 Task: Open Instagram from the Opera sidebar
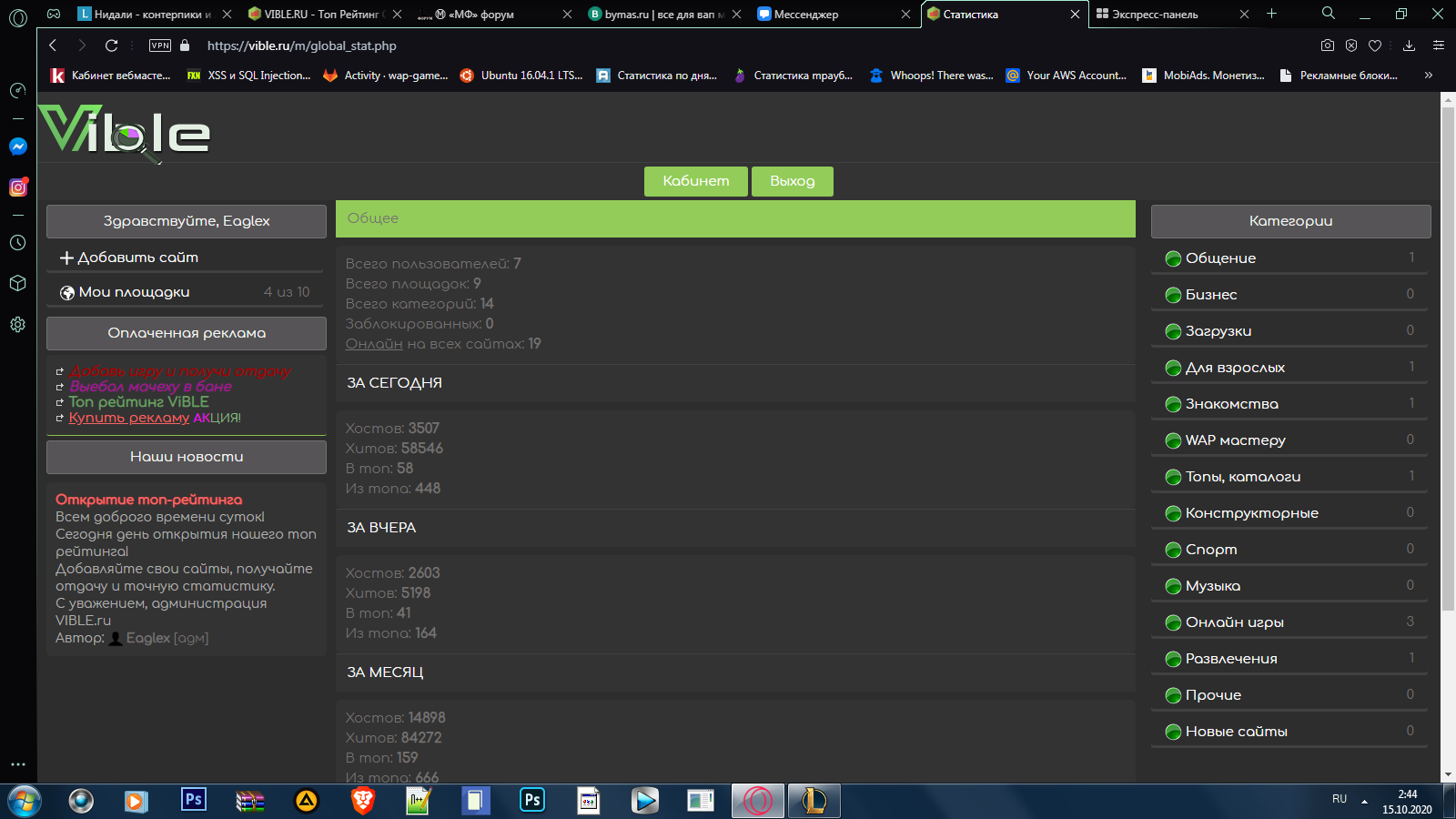pyautogui.click(x=17, y=187)
